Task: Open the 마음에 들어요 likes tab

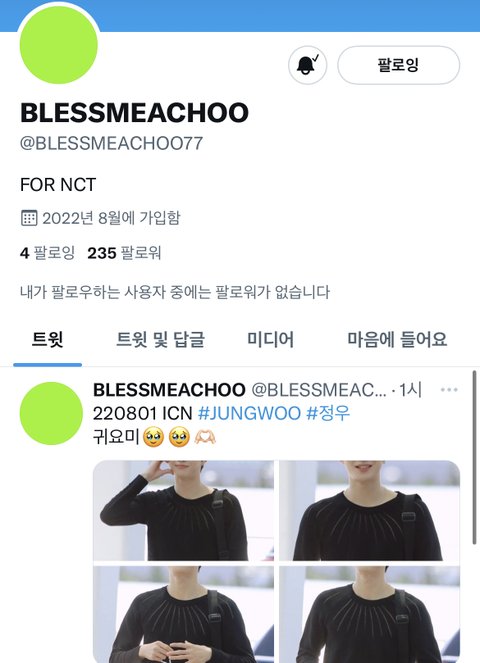Action: [x=397, y=340]
